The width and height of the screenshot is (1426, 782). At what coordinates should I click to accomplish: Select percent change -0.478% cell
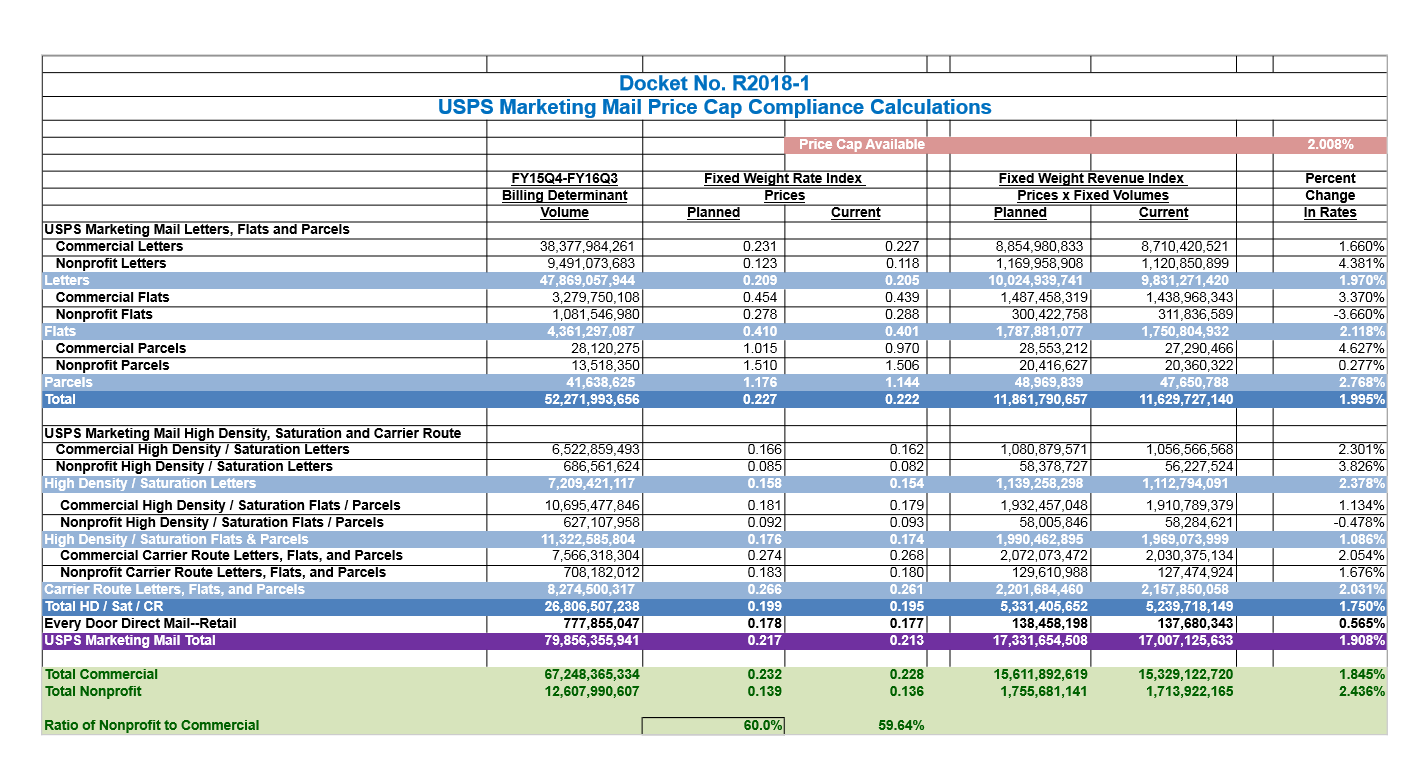(1359, 523)
